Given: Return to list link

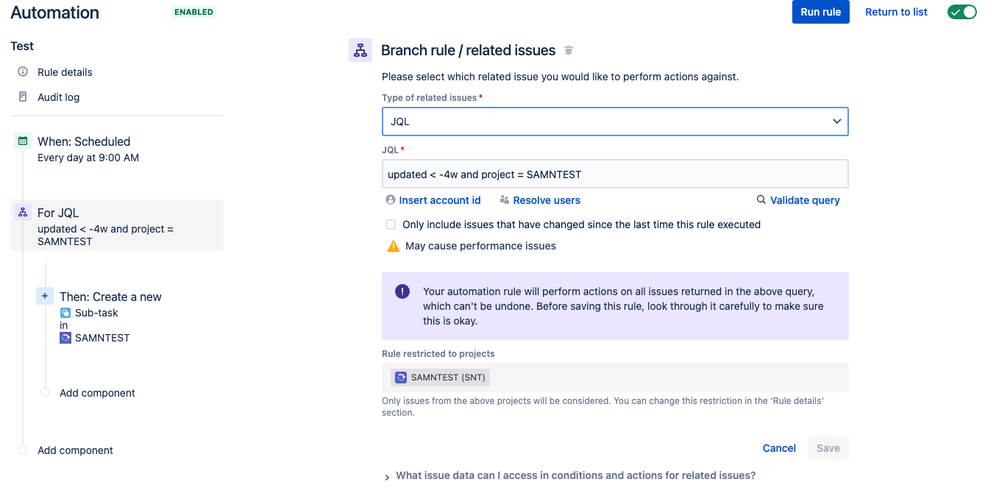Looking at the screenshot, I should (896, 12).
